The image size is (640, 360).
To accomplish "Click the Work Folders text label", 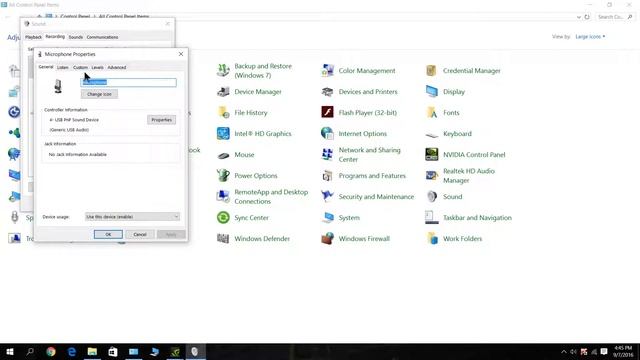I will click(462, 239).
